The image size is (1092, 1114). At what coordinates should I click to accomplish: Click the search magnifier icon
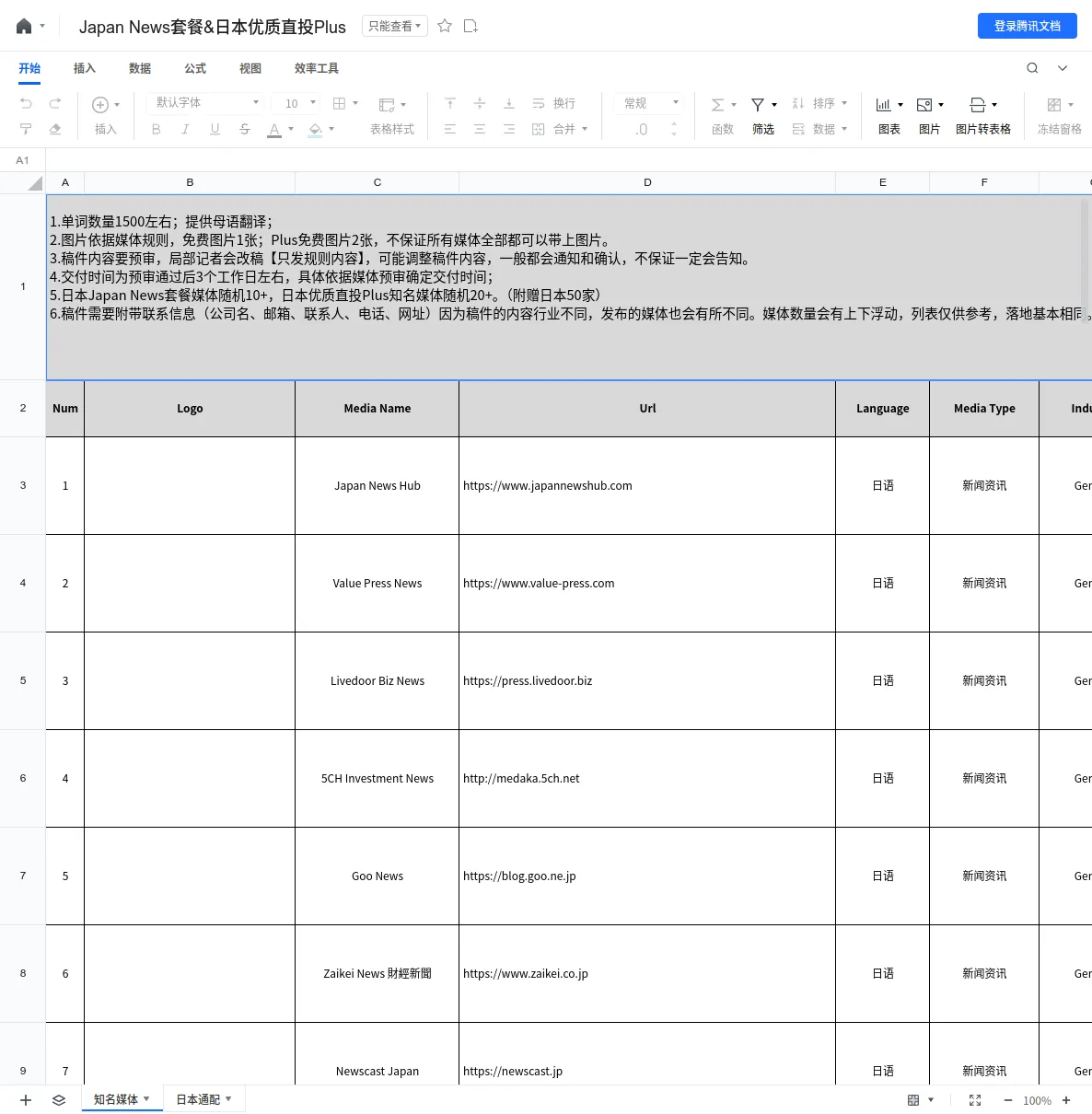coord(1032,68)
